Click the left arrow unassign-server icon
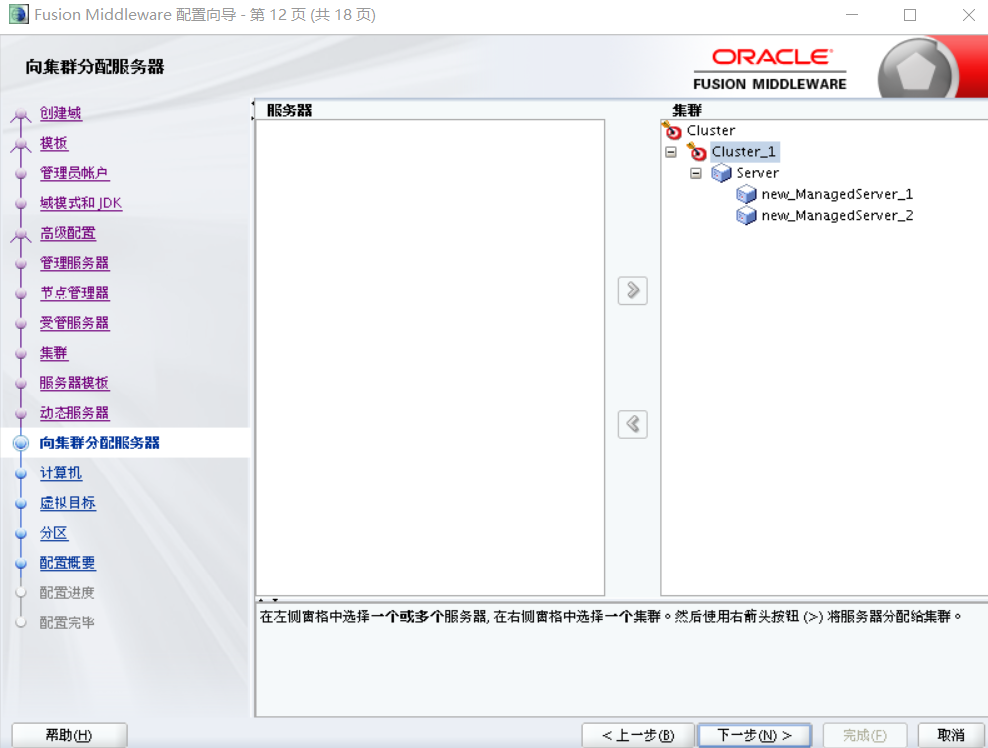 click(x=632, y=424)
